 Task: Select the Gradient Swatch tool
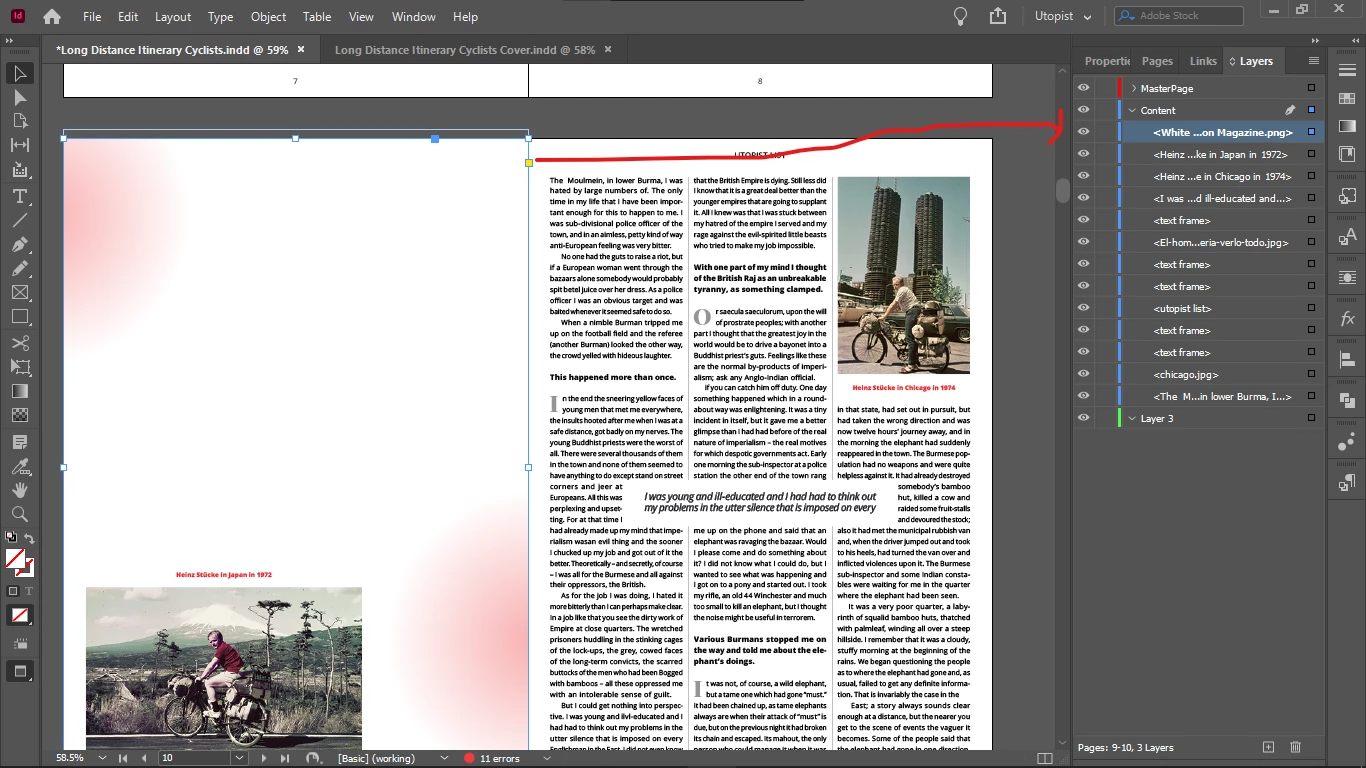[19, 392]
